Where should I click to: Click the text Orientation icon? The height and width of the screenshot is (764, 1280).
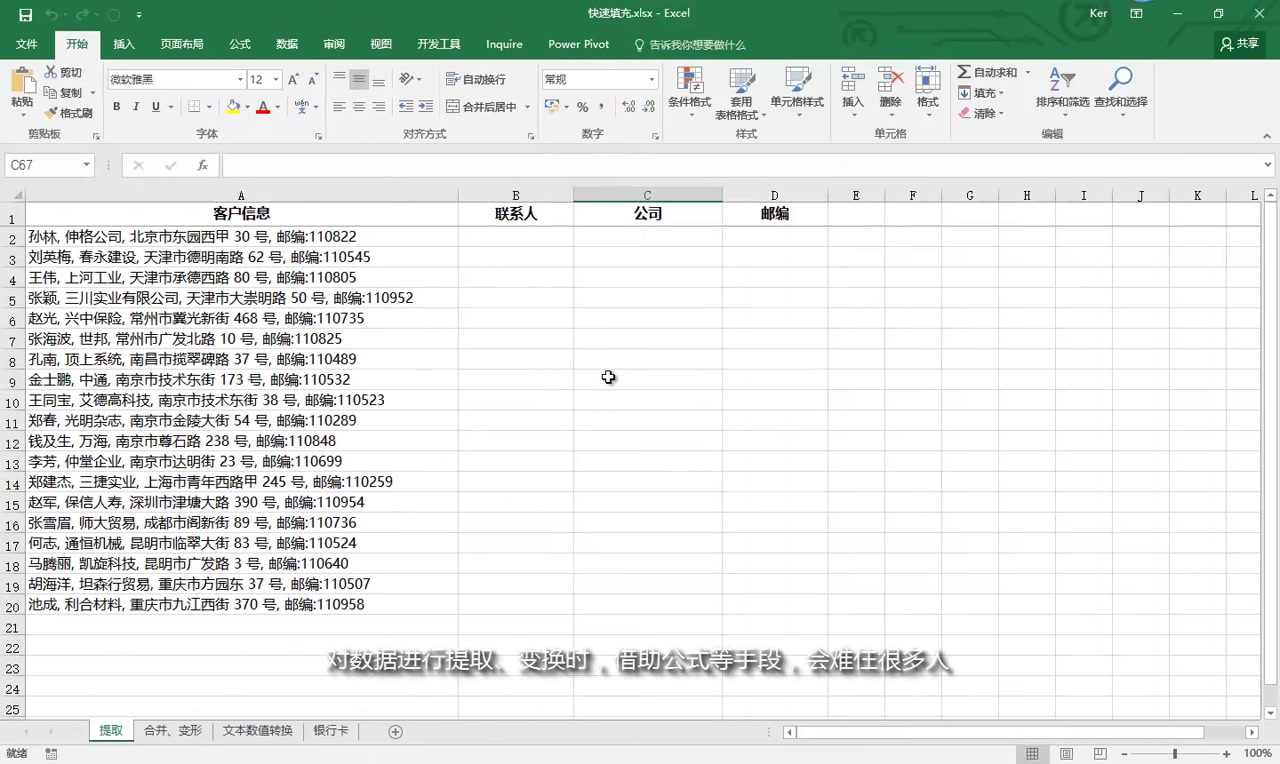[406, 79]
